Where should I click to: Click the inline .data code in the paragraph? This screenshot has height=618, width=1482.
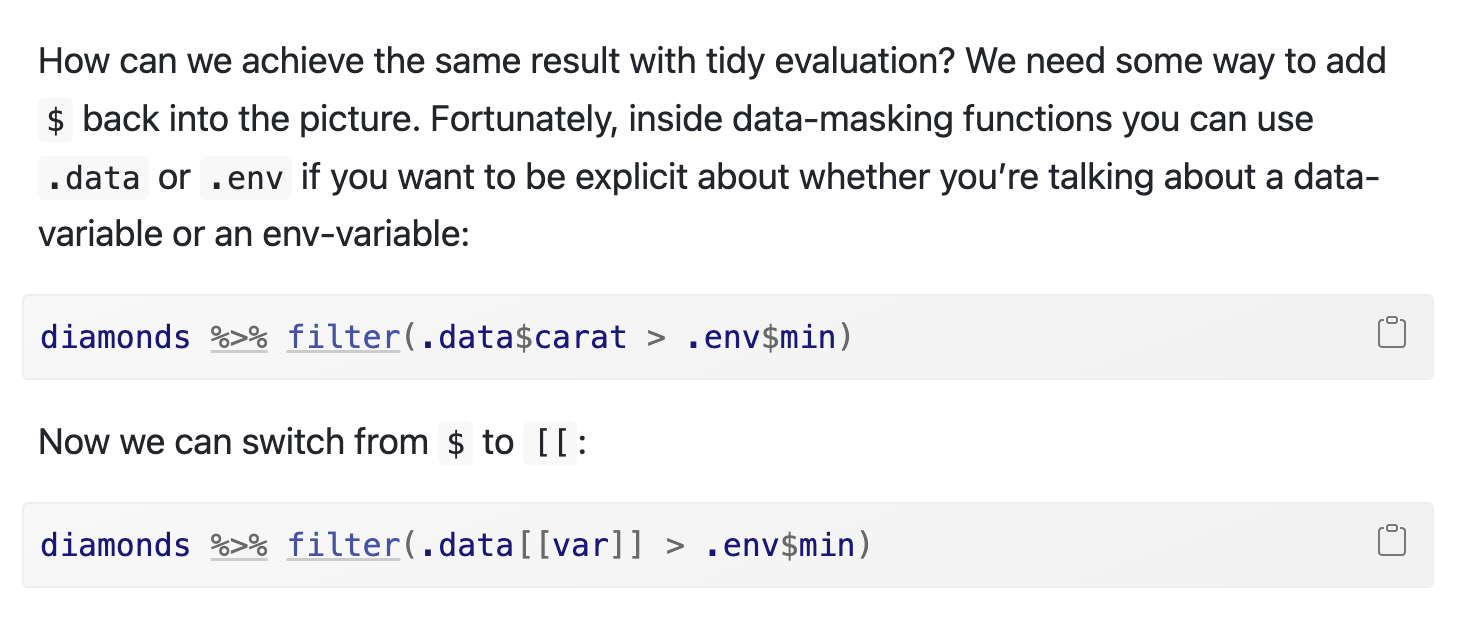tap(94, 178)
